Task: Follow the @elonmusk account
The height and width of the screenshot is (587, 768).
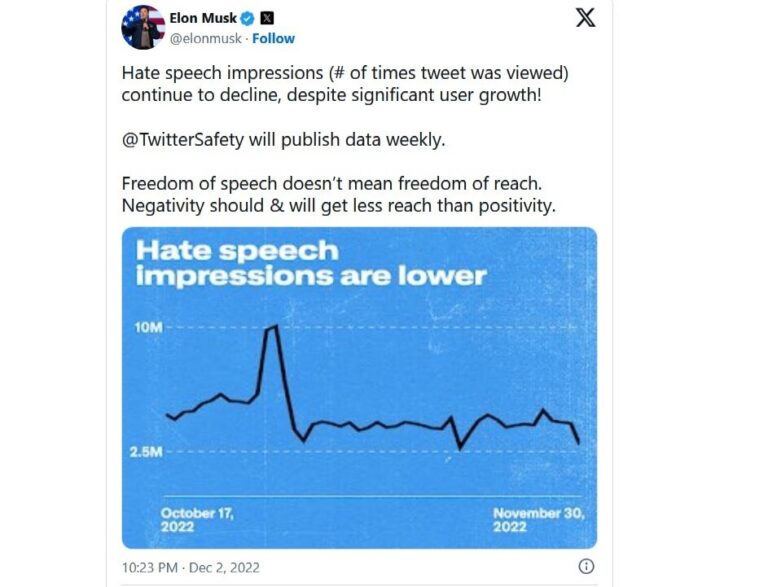Action: coord(273,38)
